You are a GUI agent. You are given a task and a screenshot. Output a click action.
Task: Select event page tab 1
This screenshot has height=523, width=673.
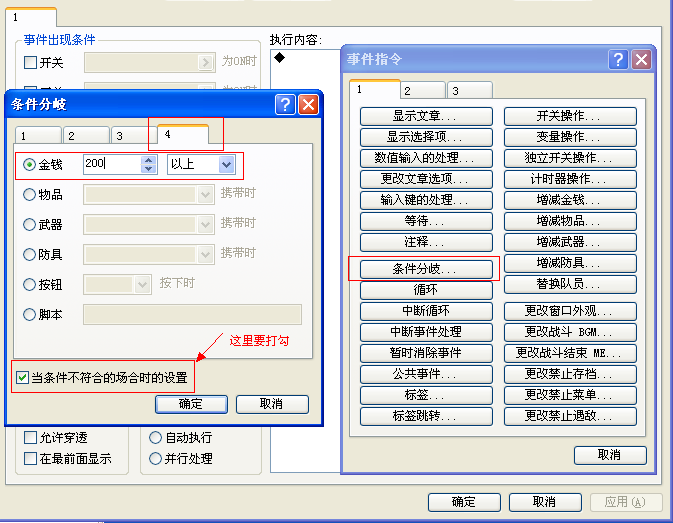click(x=31, y=17)
